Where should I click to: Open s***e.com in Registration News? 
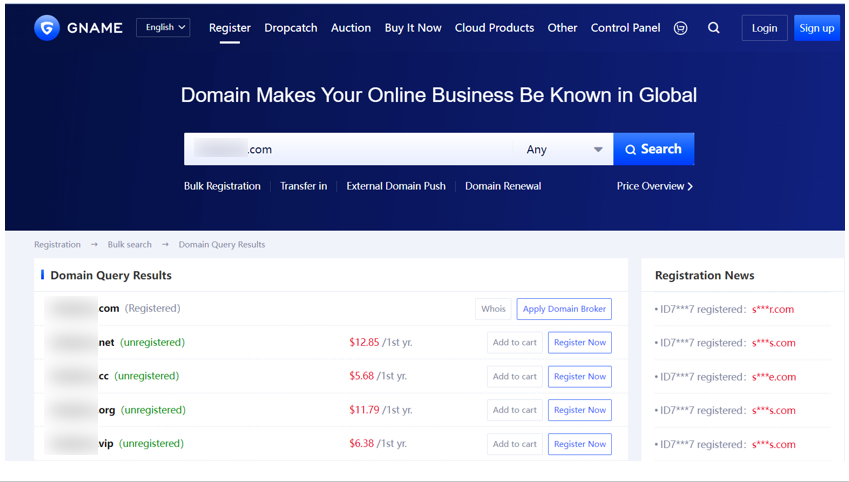coord(774,377)
